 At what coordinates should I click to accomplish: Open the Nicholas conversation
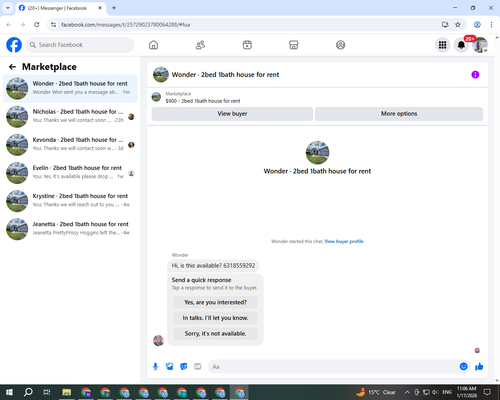click(70, 117)
